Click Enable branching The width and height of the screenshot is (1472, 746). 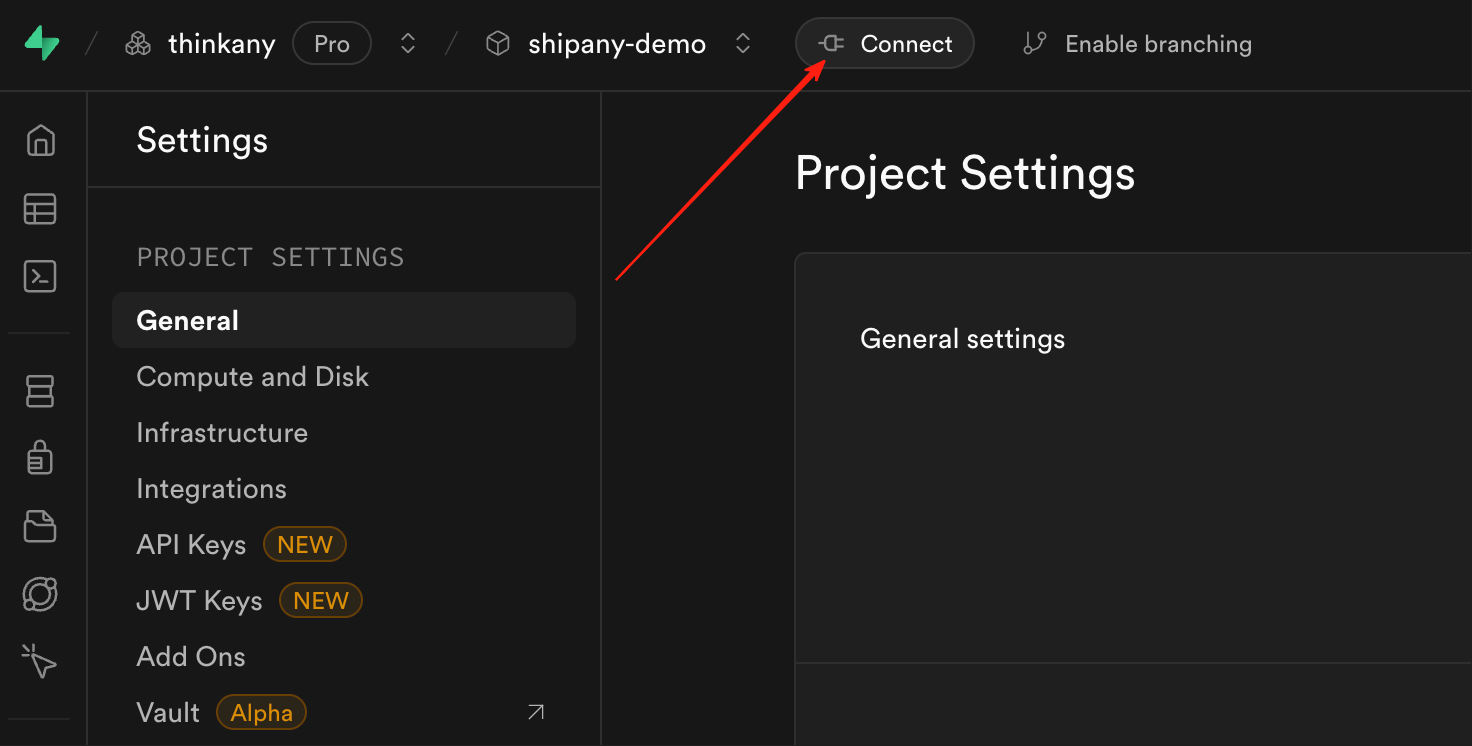tap(1137, 44)
